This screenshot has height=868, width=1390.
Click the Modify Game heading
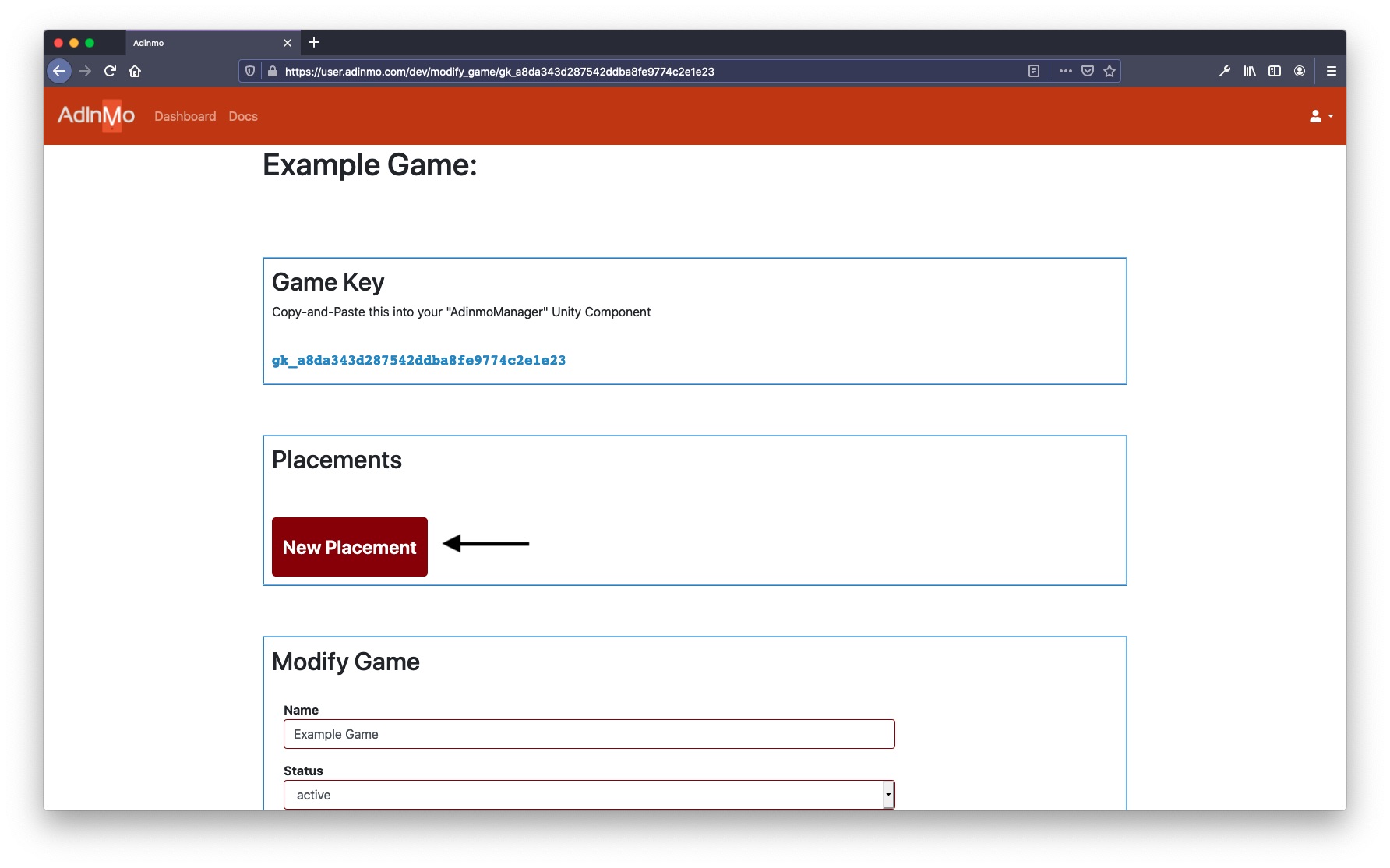click(346, 662)
